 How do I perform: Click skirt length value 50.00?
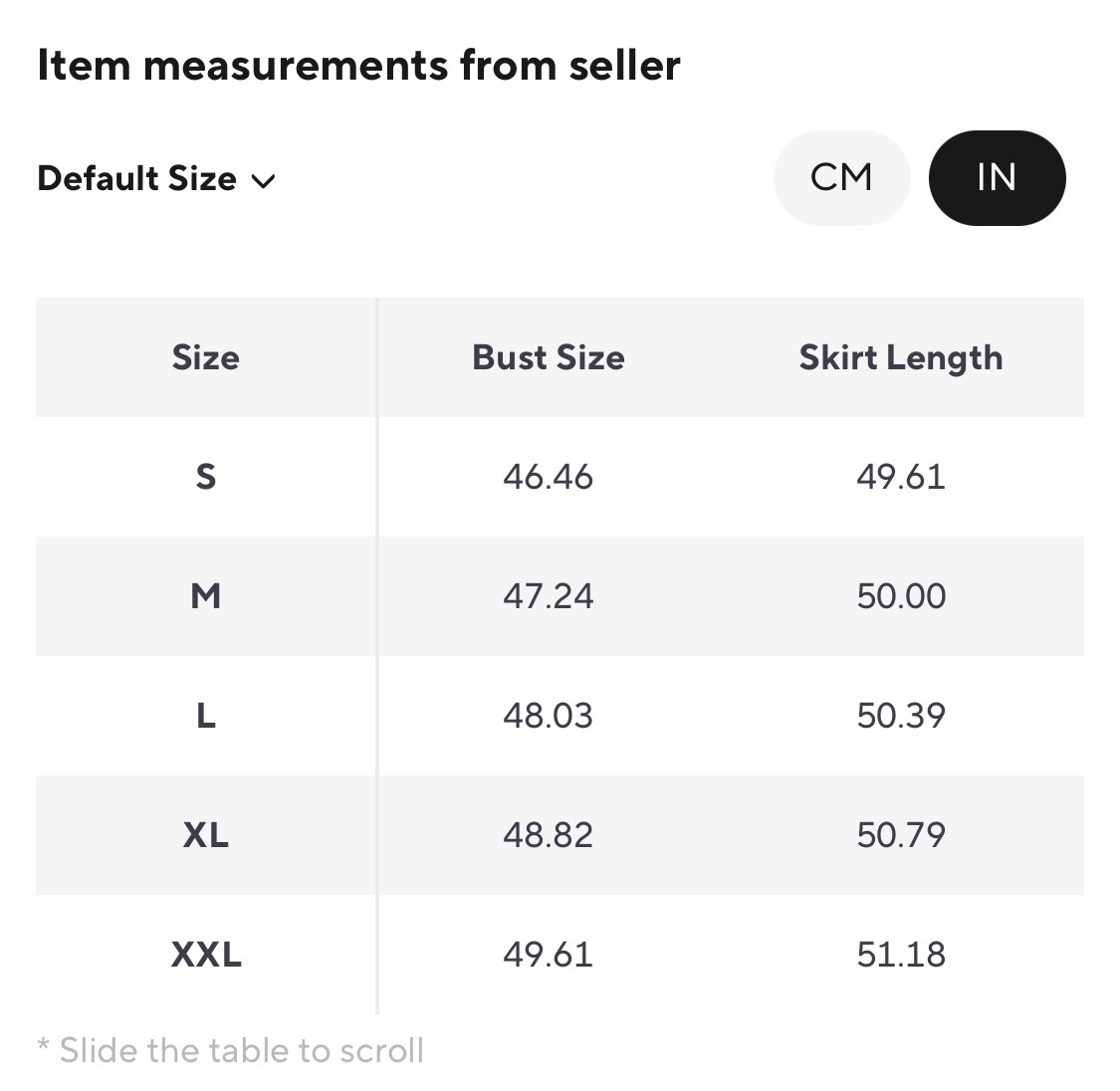click(x=901, y=596)
